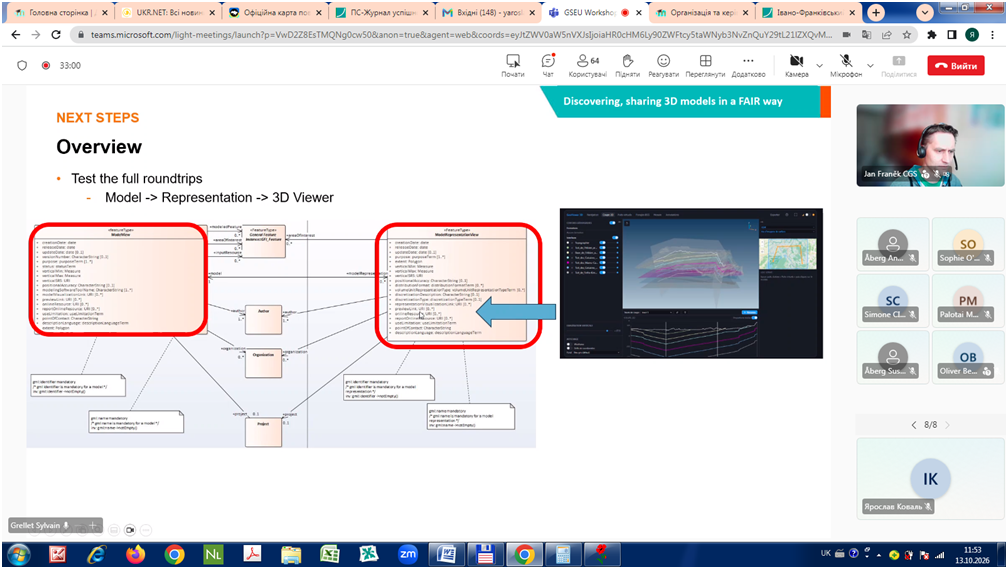Close the GSEU Workshop tab

[639, 12]
